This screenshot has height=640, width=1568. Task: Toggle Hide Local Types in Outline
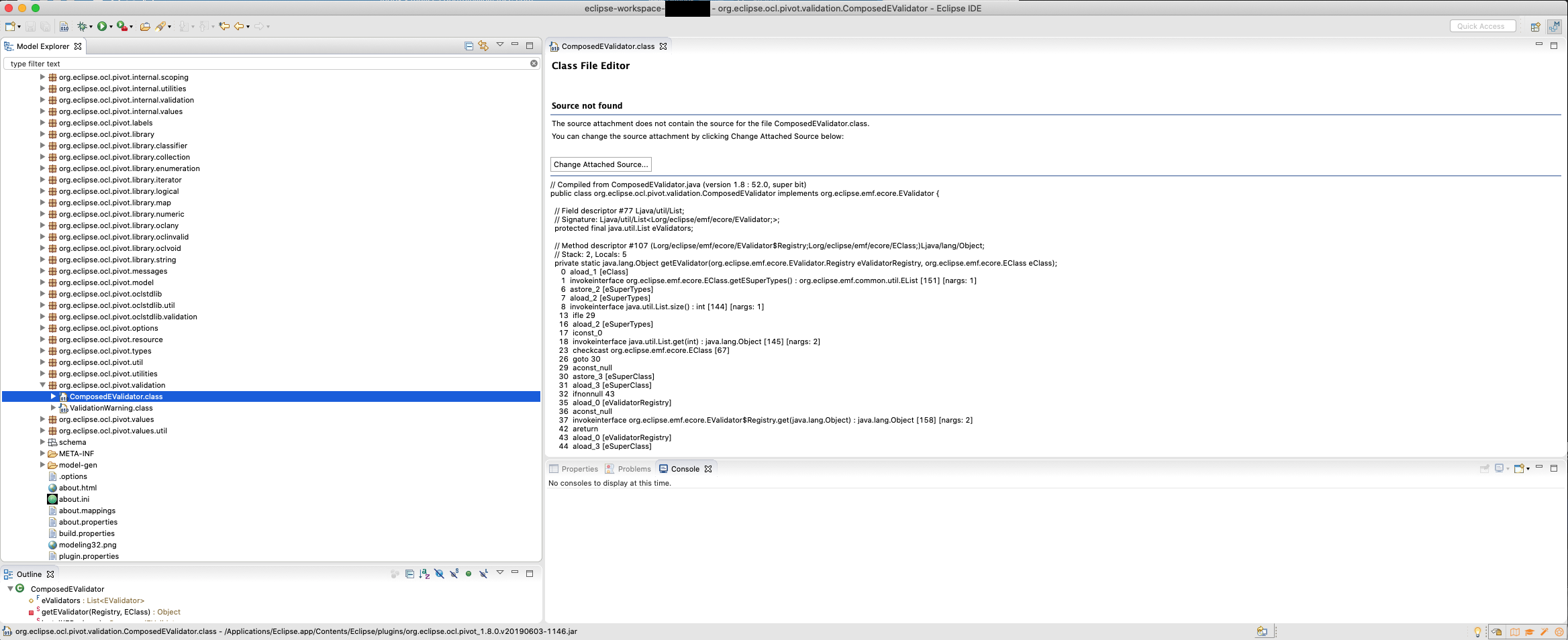point(483,574)
